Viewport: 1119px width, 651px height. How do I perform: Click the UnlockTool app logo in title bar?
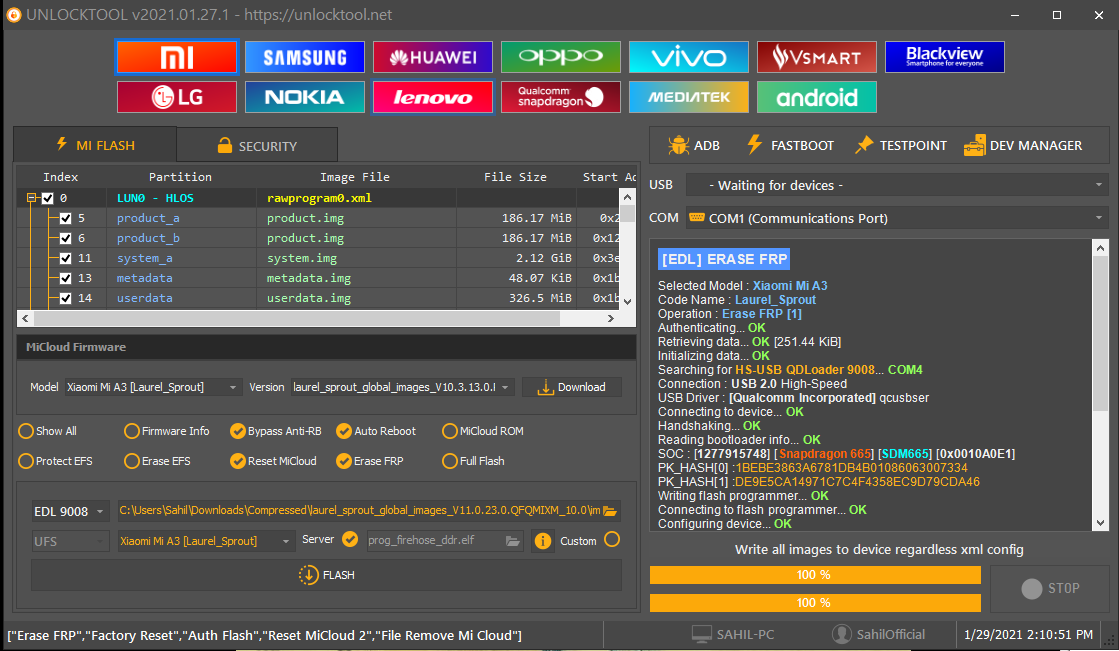point(14,14)
